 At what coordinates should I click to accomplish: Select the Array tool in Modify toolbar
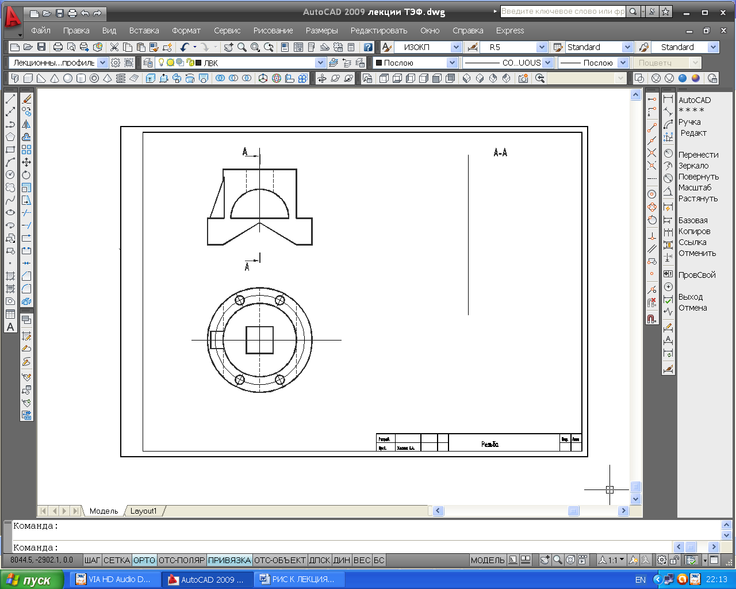[x=27, y=150]
